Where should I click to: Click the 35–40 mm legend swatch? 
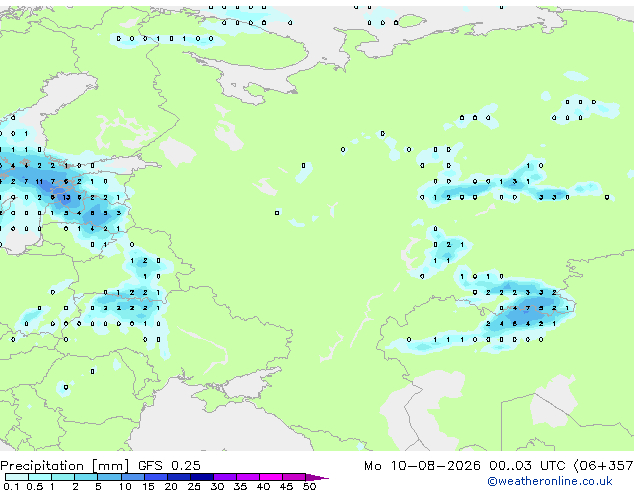tap(248, 477)
